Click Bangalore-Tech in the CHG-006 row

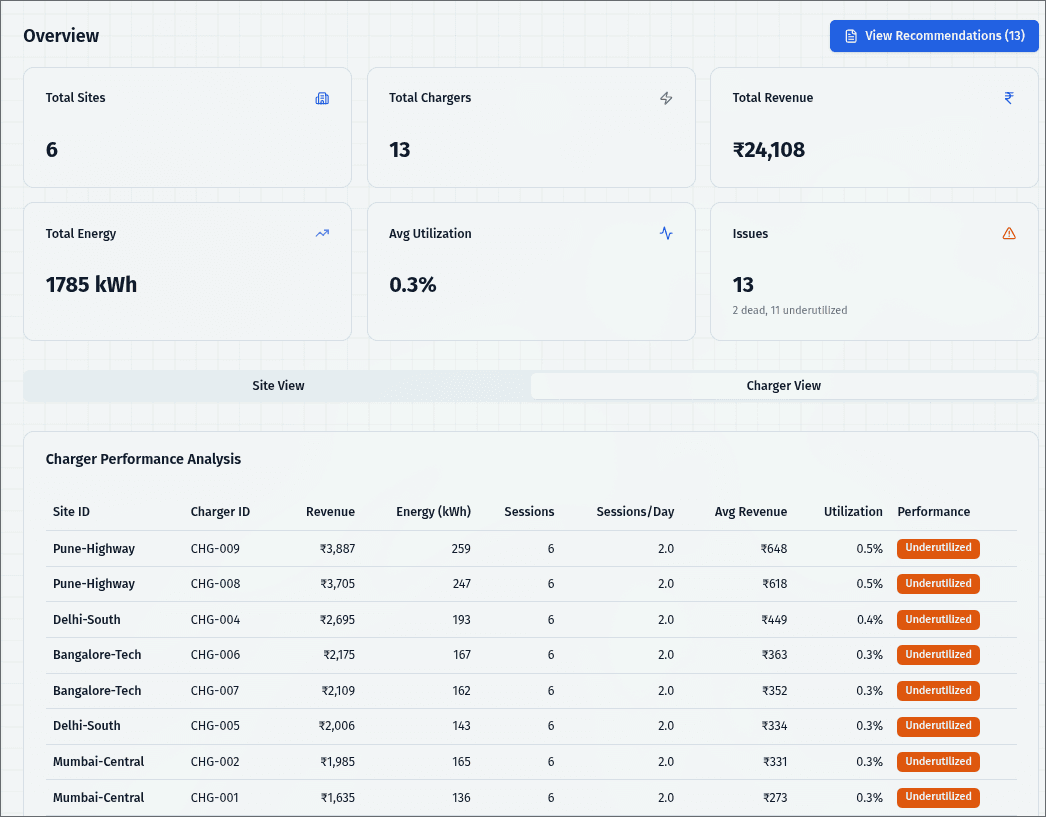click(x=97, y=655)
